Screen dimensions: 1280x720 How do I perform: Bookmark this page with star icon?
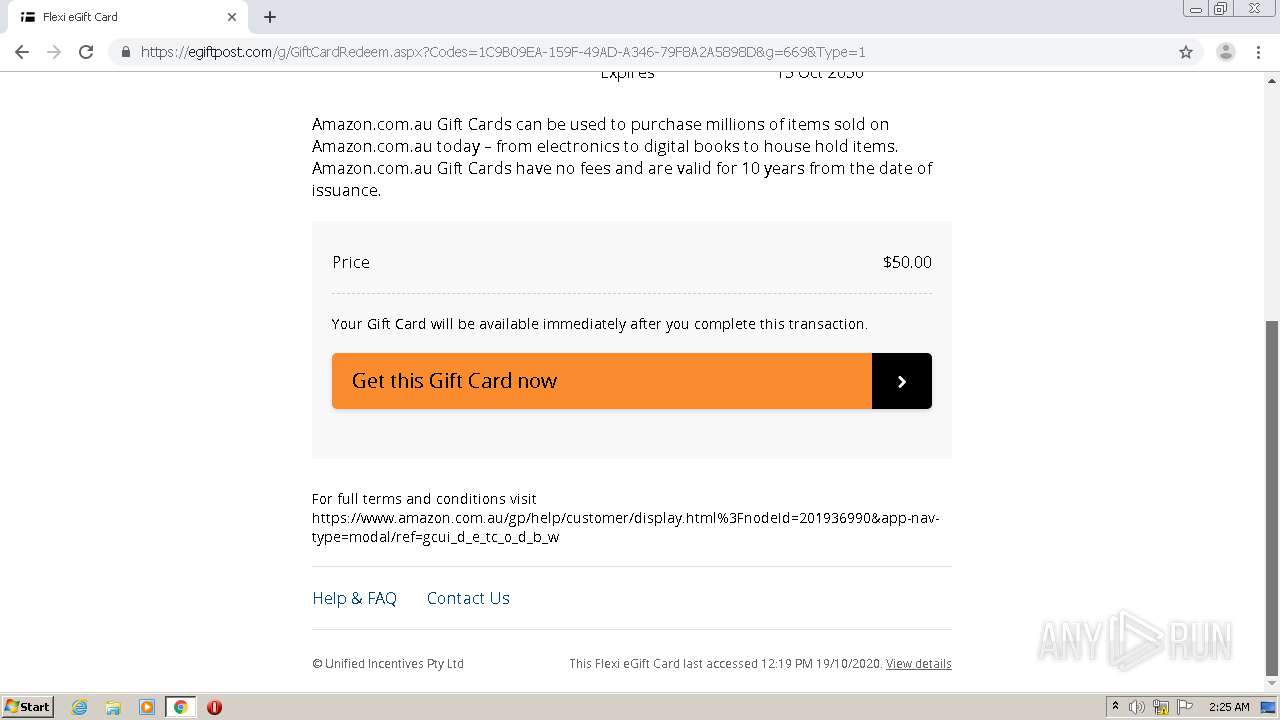click(1186, 52)
